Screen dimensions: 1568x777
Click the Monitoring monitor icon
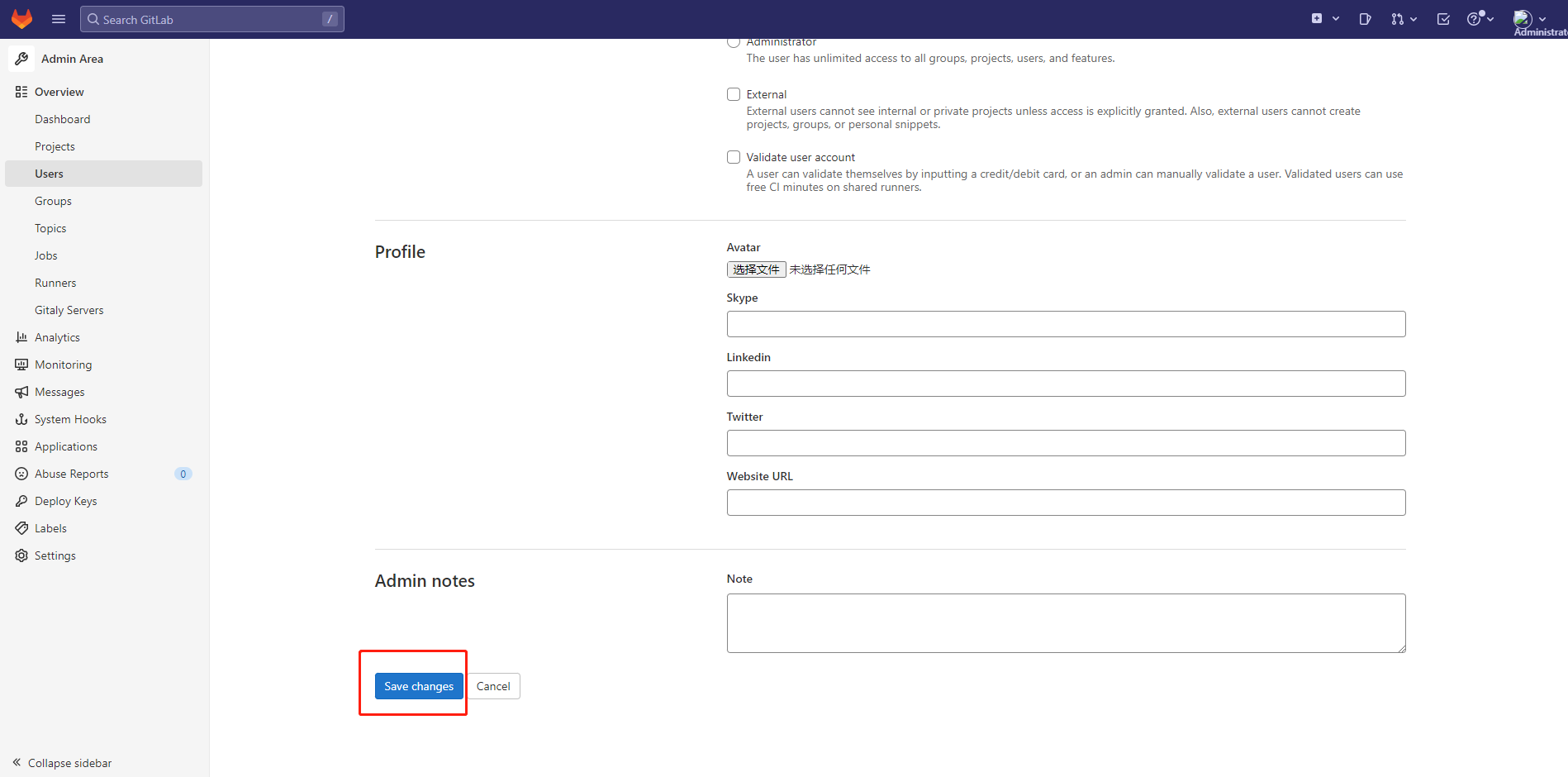(21, 365)
